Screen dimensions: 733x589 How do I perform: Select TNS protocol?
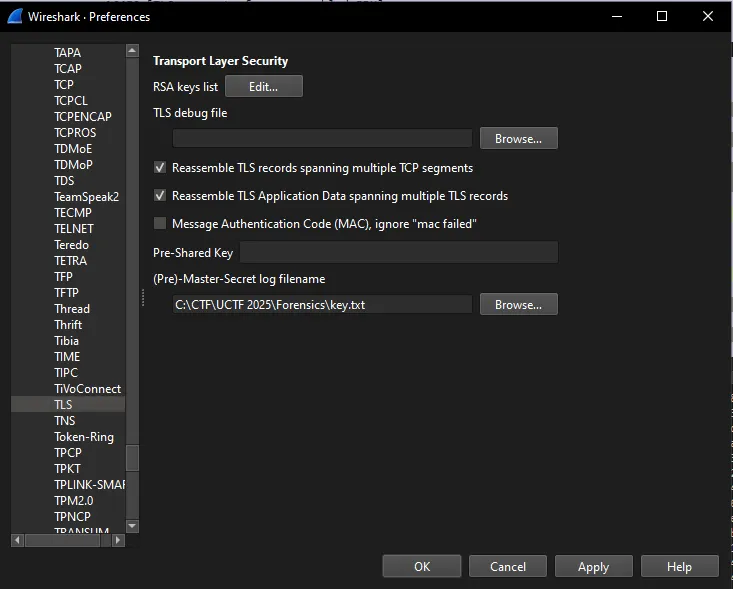point(65,421)
